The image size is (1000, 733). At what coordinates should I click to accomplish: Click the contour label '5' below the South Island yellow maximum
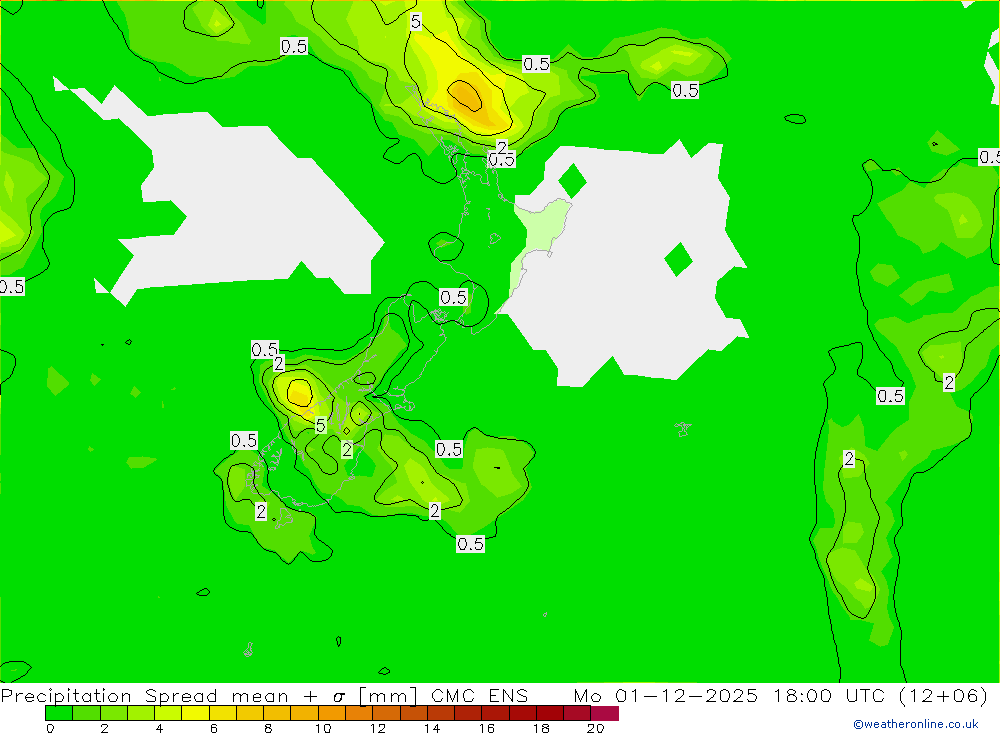tap(321, 425)
